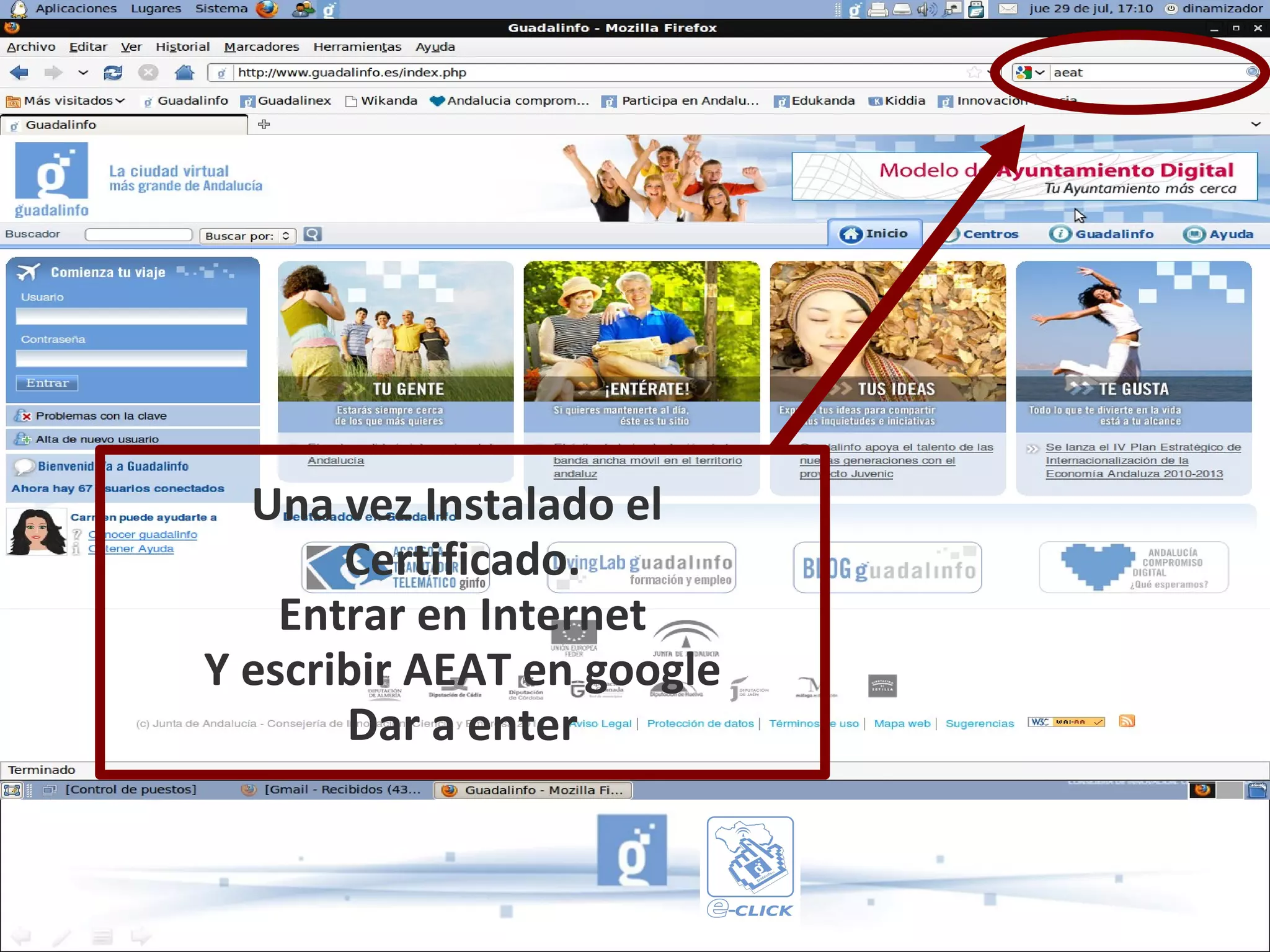Bookmark the page with the star icon
The height and width of the screenshot is (952, 1270).
point(974,73)
